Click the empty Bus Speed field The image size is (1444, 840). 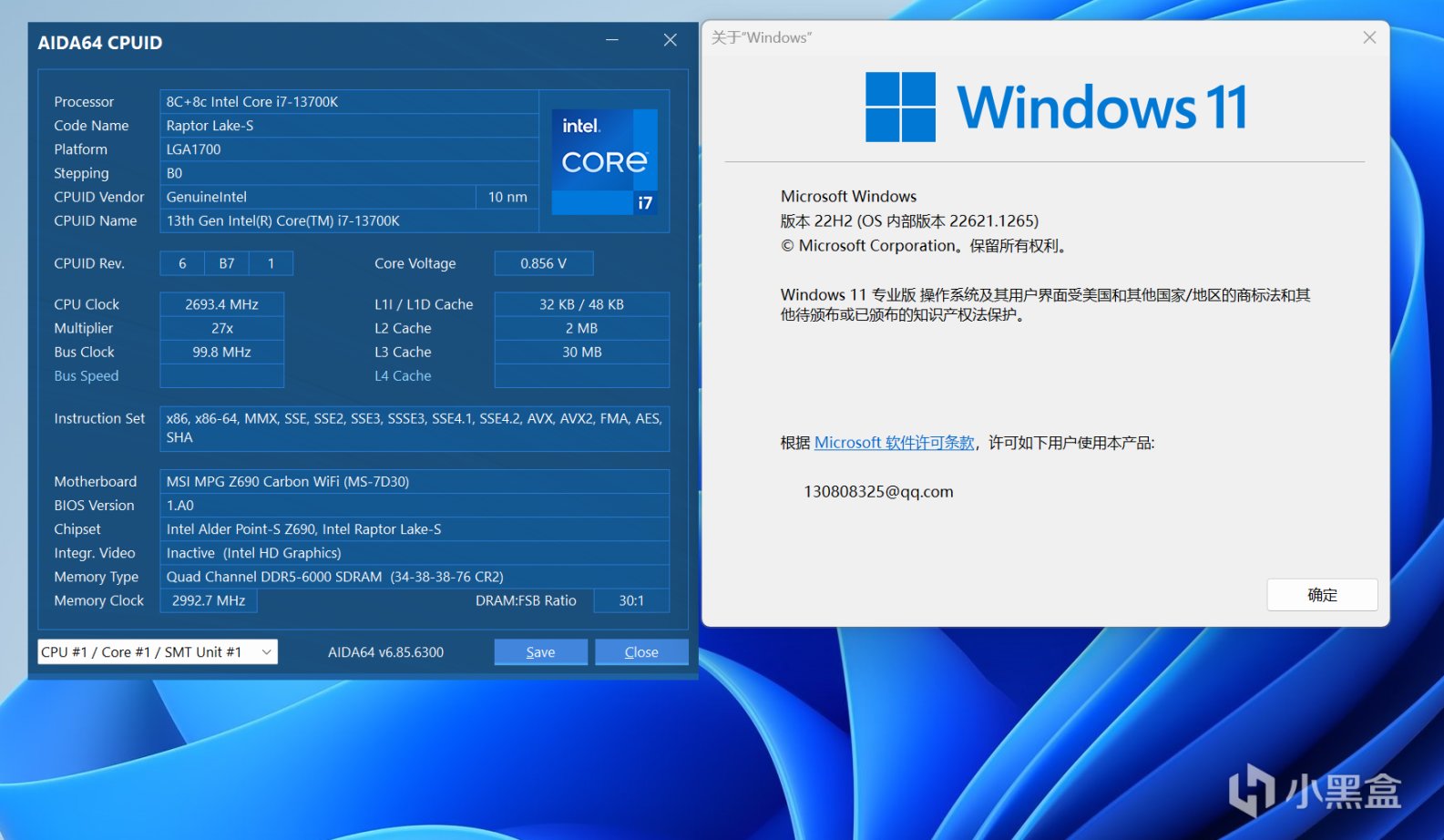(222, 375)
